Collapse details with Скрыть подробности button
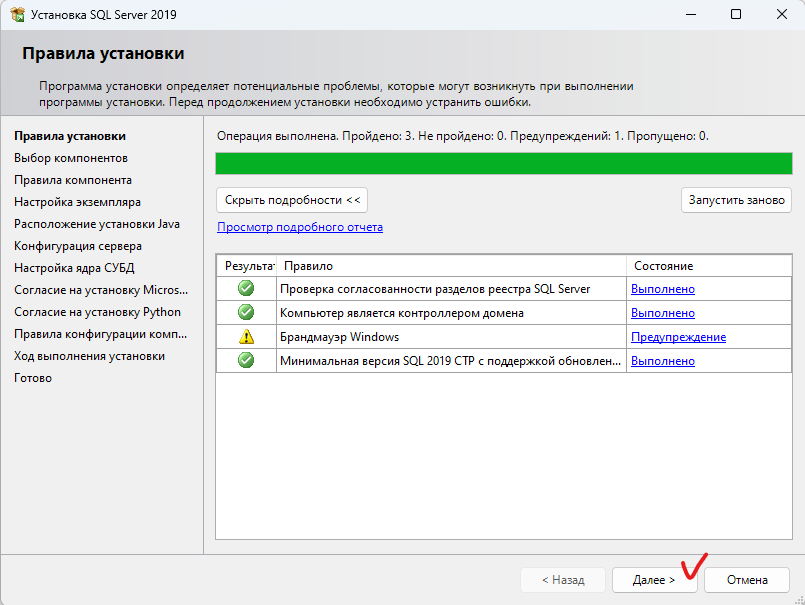 coord(292,200)
